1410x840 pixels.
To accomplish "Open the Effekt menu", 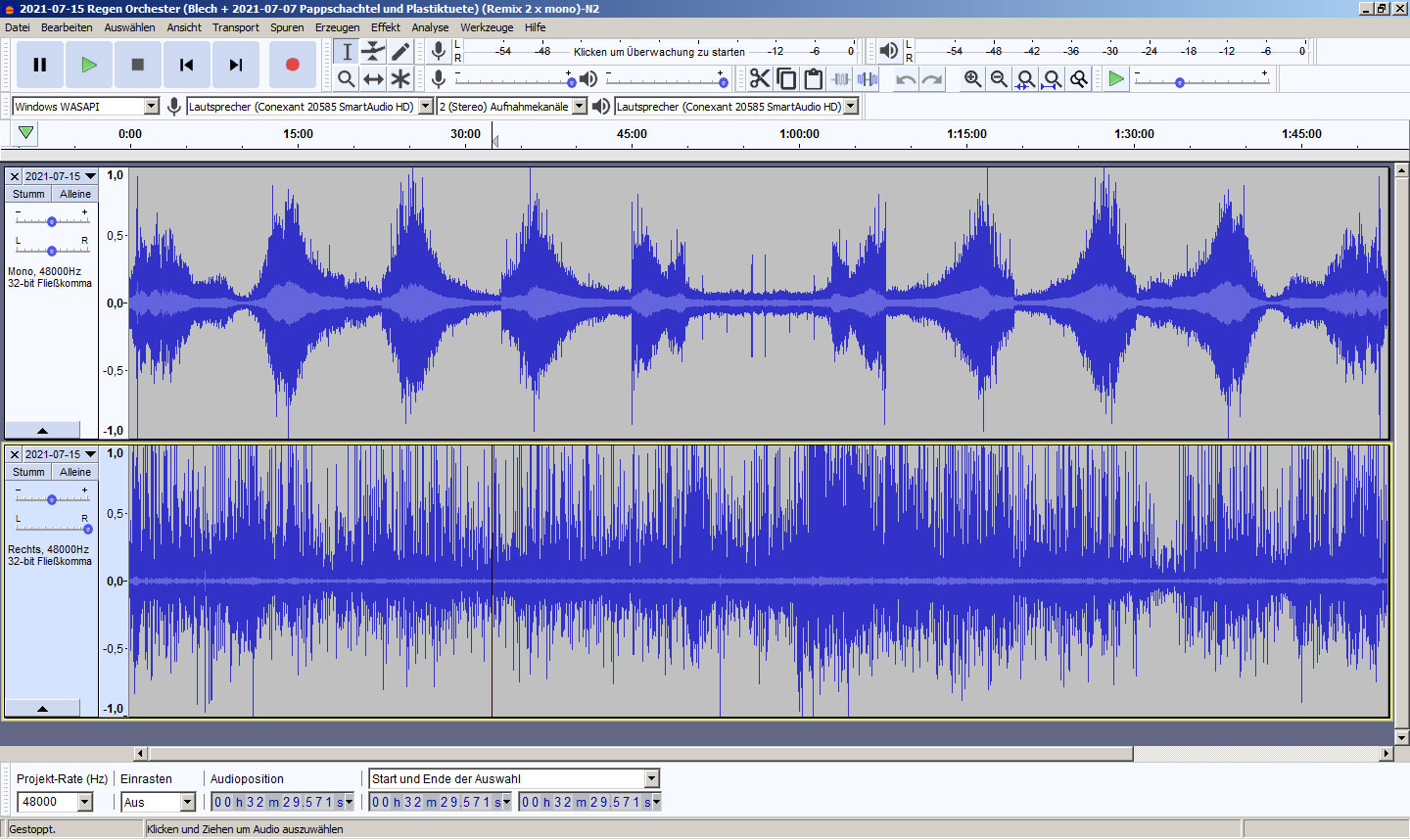I will pyautogui.click(x=385, y=27).
